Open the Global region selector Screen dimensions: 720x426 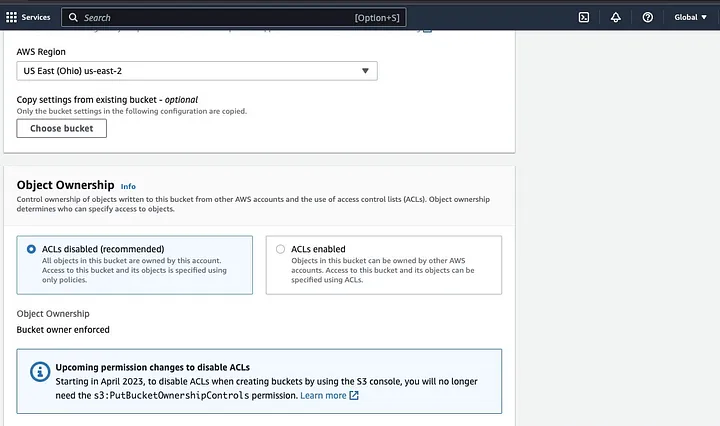(690, 17)
